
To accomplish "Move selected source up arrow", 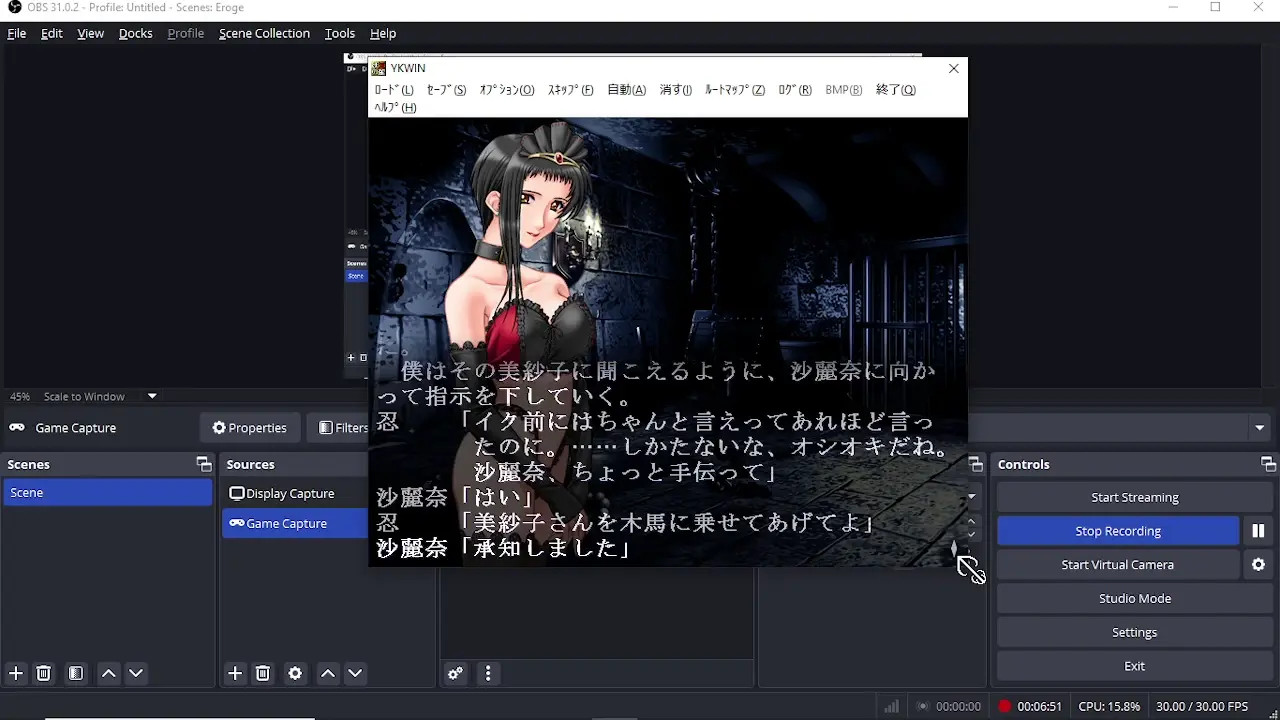I will [x=327, y=674].
